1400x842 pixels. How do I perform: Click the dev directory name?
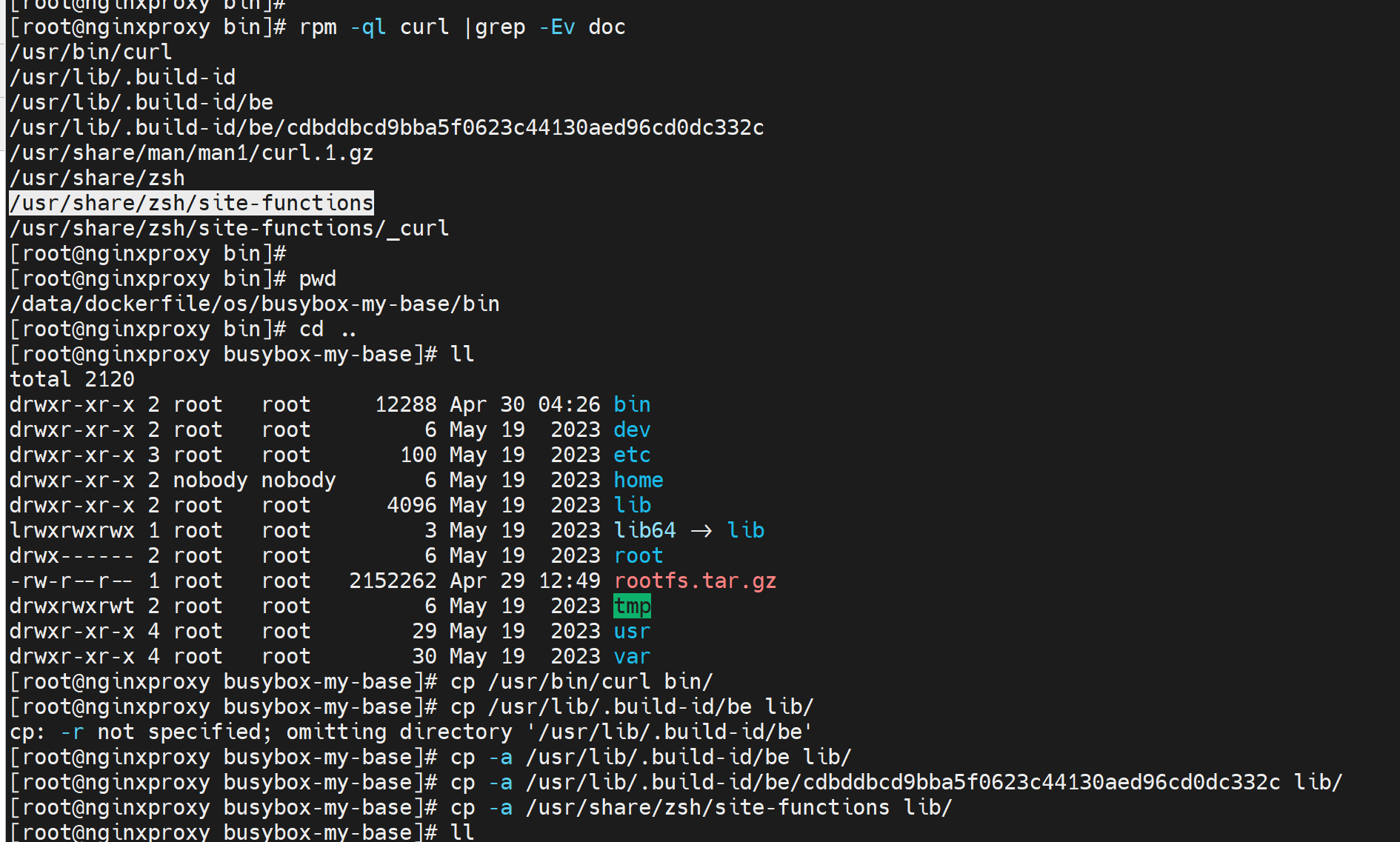(x=632, y=430)
